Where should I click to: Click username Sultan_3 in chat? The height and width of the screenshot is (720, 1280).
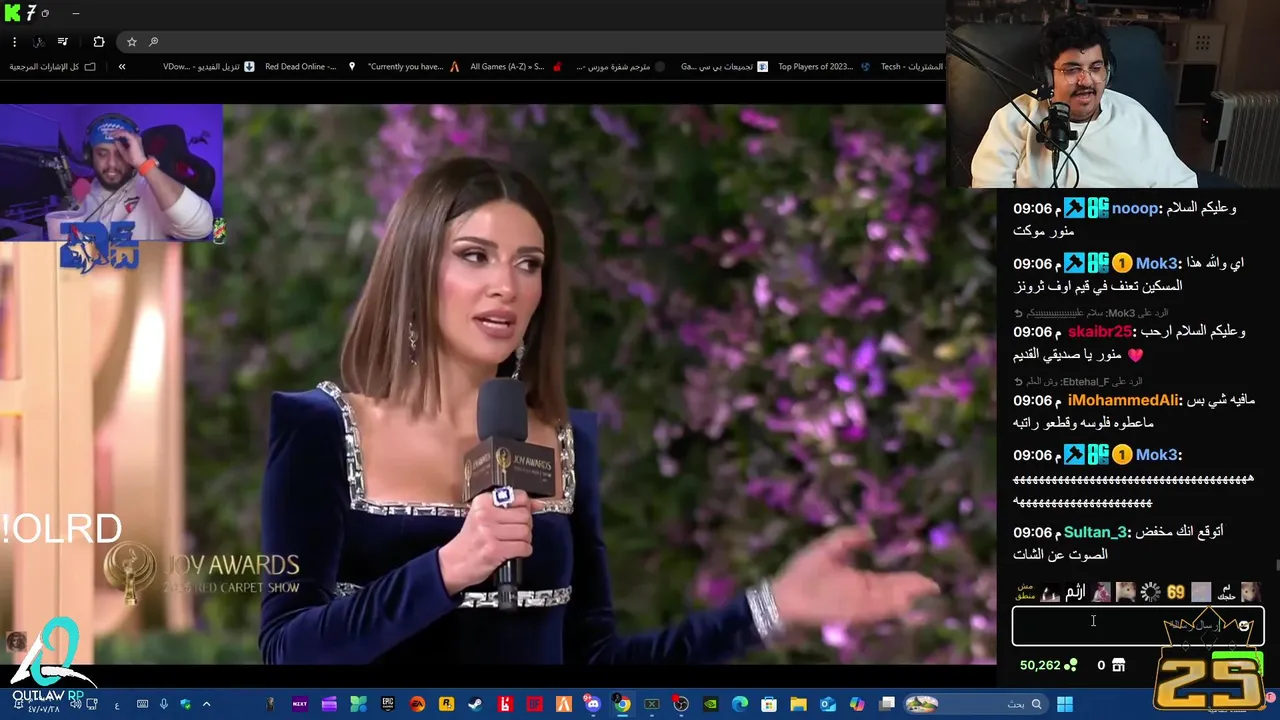(1093, 532)
